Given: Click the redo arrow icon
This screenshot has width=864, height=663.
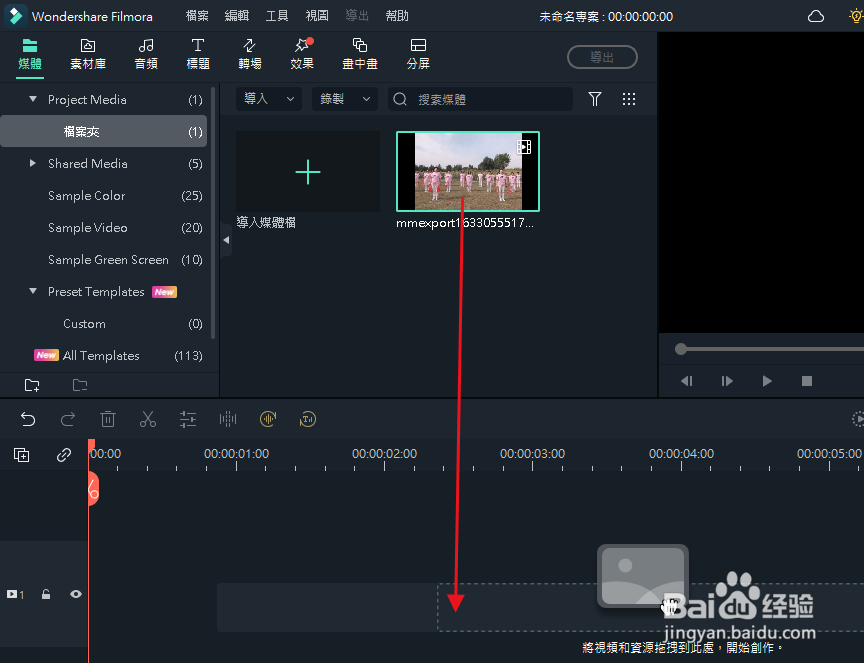Looking at the screenshot, I should pos(68,419).
